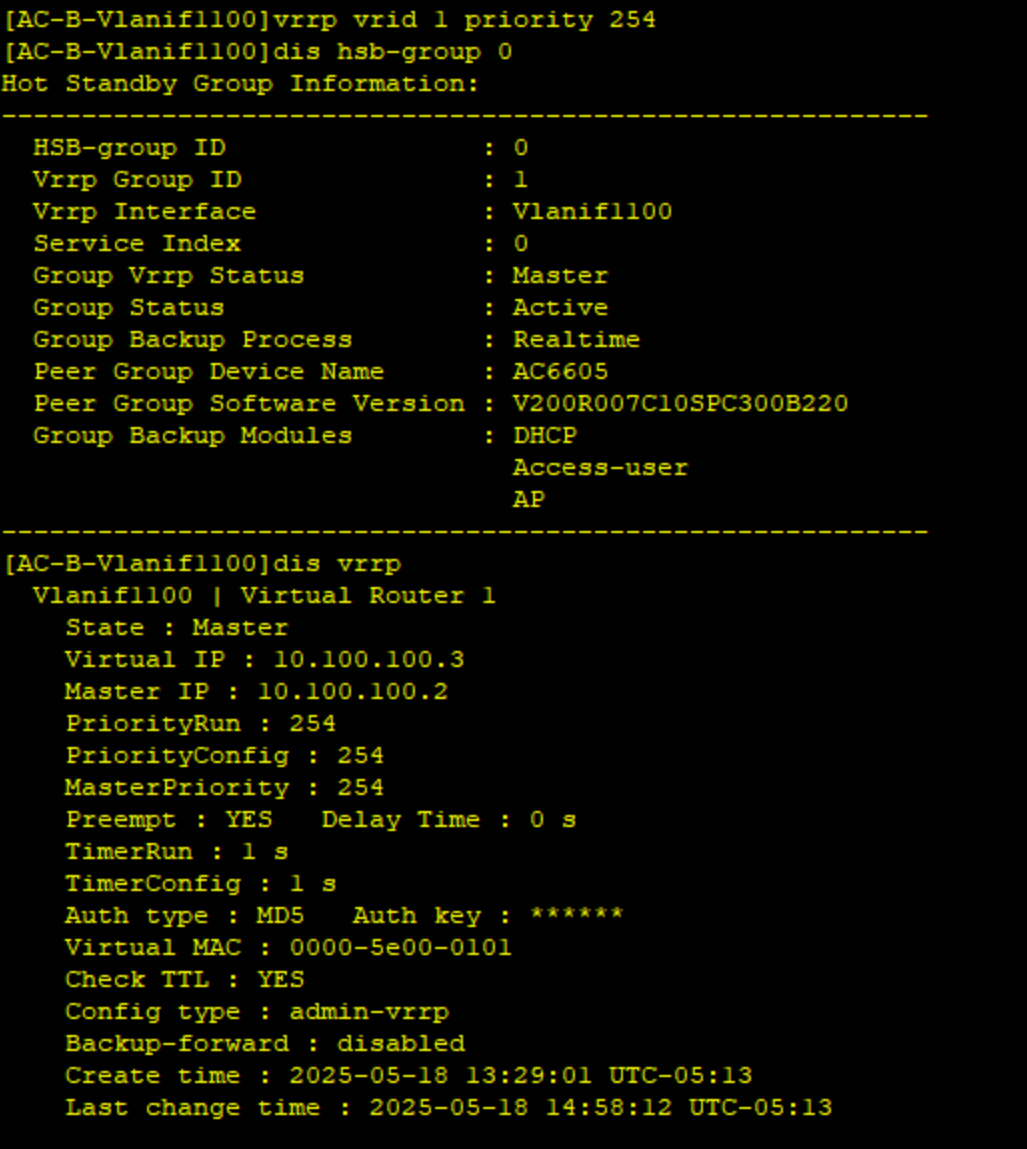
Task: Click the Auth type MD5 text
Action: click(x=185, y=915)
